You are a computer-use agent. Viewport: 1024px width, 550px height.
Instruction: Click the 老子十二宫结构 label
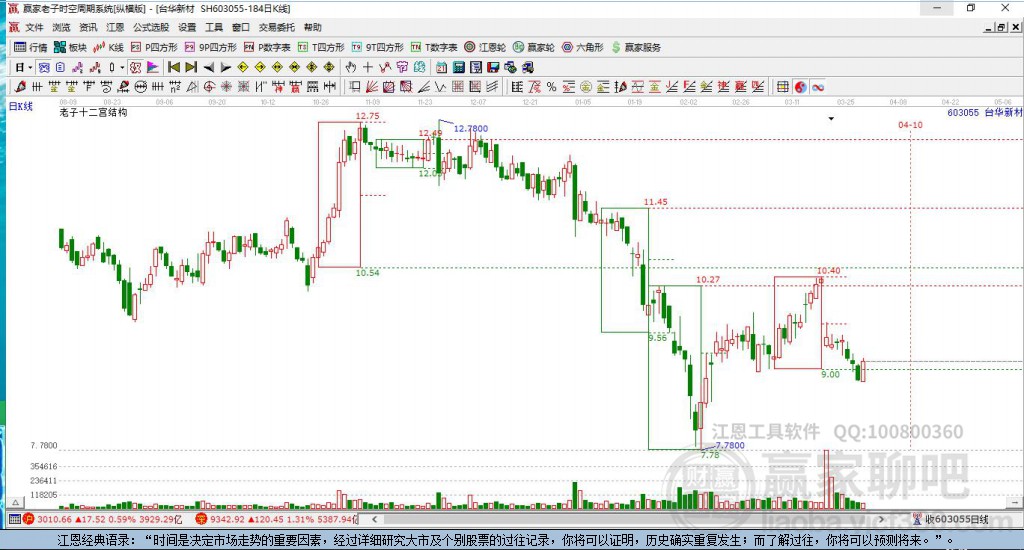[x=93, y=112]
